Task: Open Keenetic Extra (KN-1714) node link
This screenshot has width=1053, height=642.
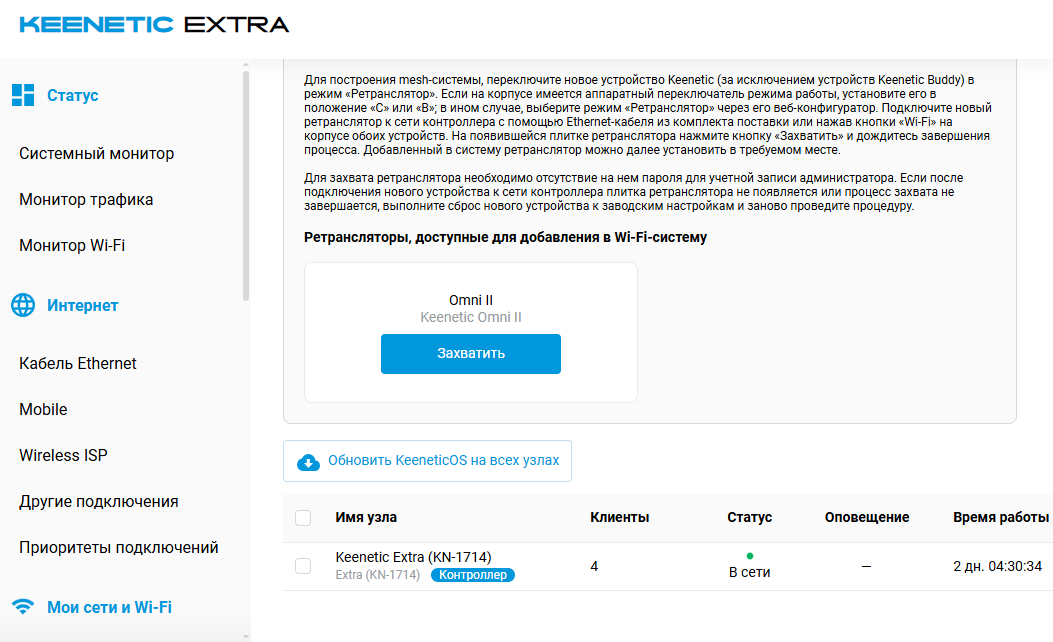Action: pos(413,557)
